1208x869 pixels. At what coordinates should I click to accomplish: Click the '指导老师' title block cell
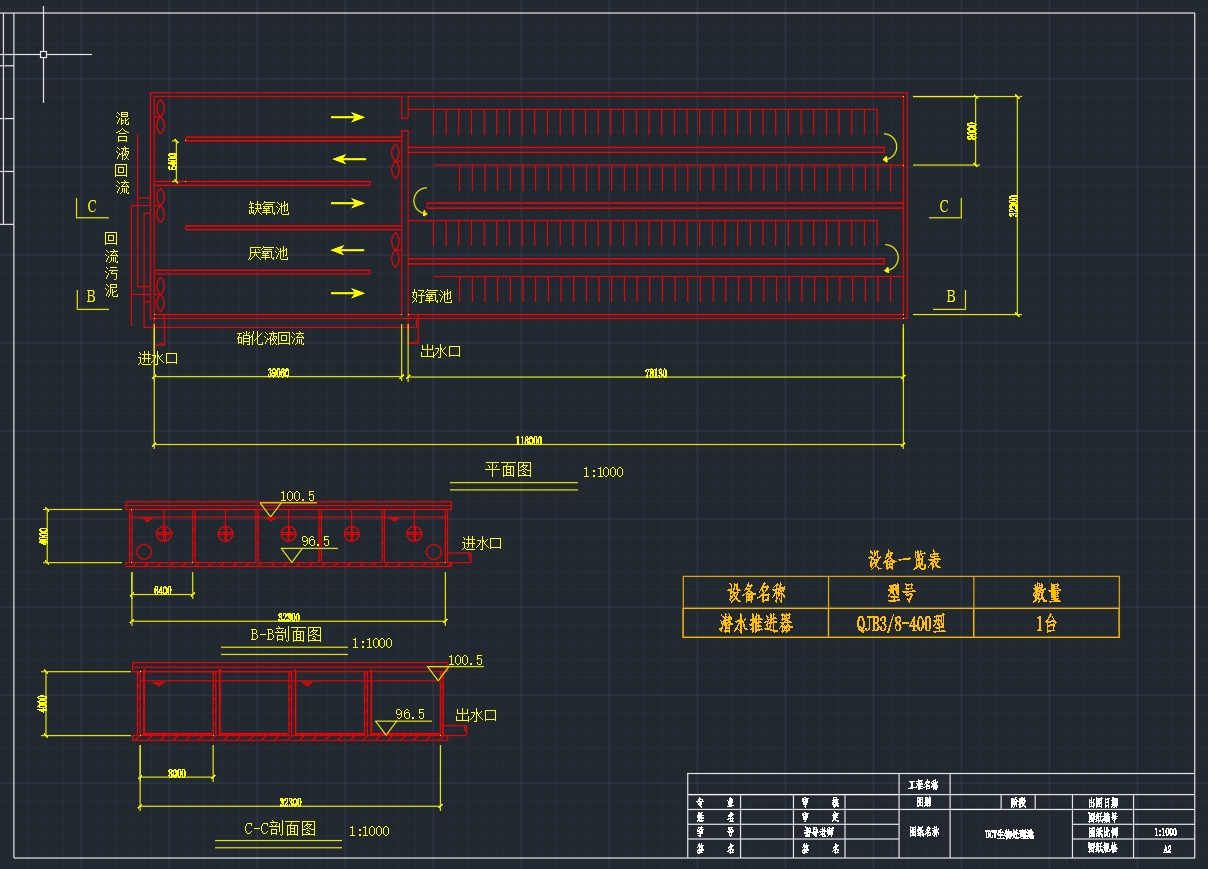coord(819,832)
